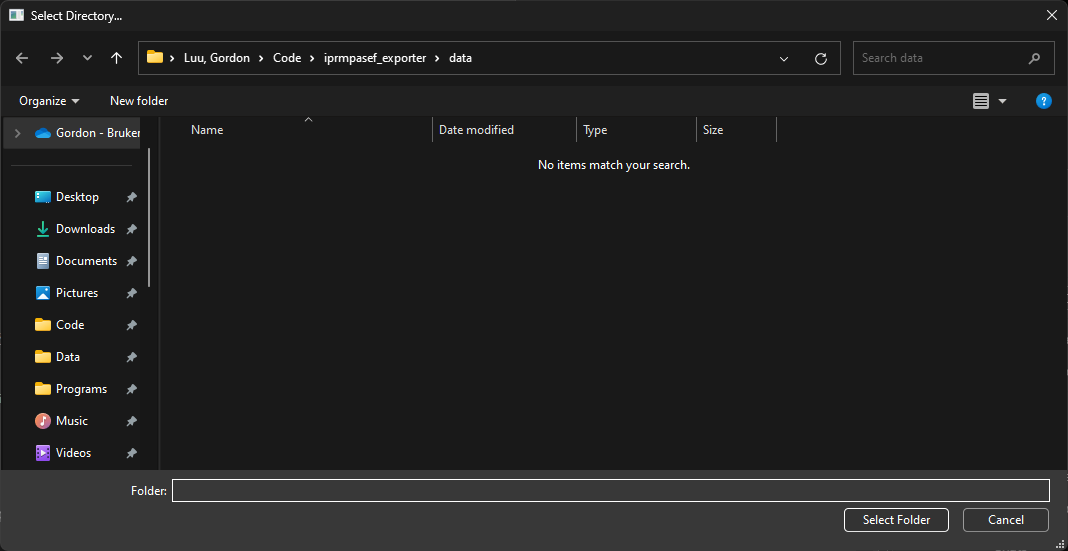Select 'data' in the breadcrumb path
The width and height of the screenshot is (1068, 551).
pyautogui.click(x=460, y=59)
